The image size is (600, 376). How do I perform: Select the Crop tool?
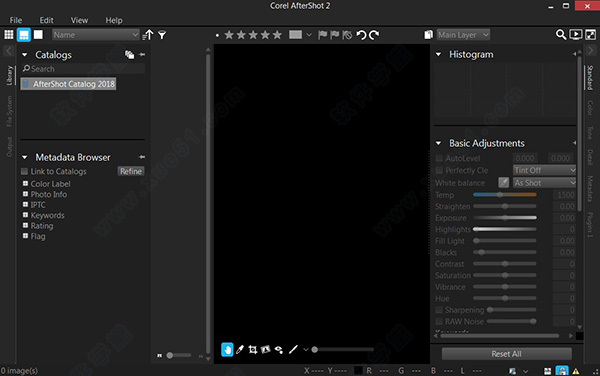coord(253,349)
